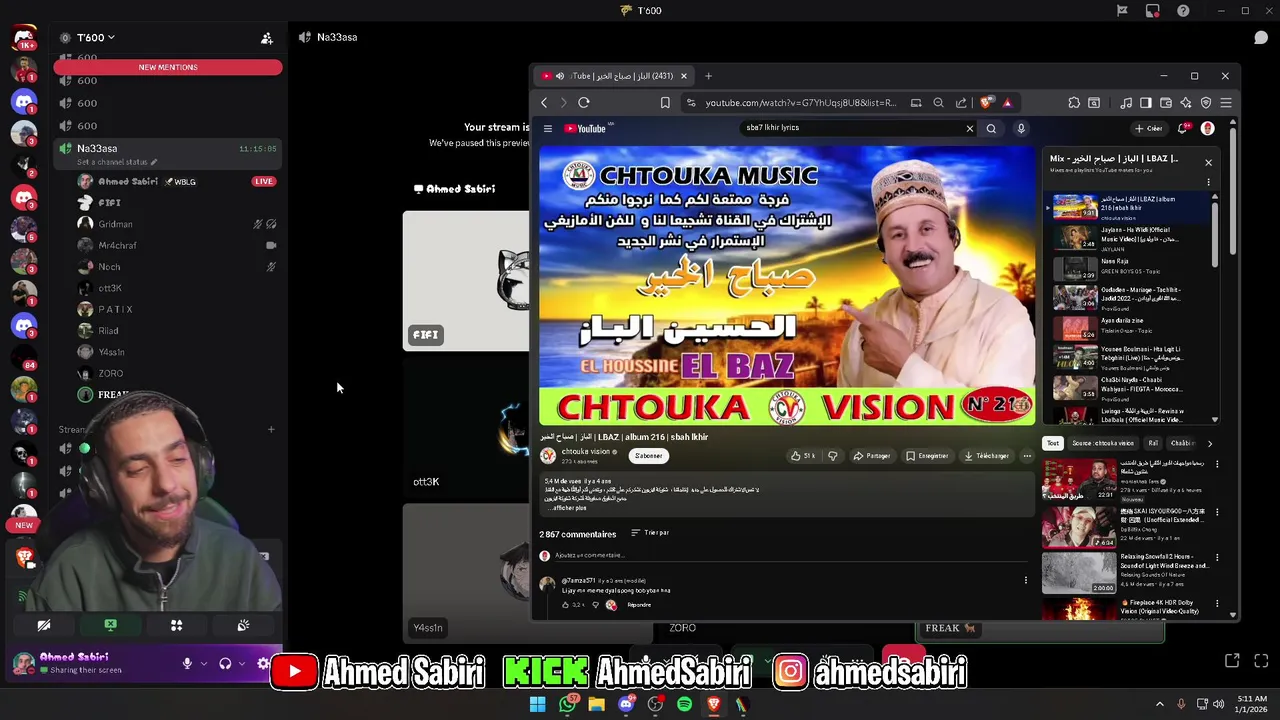Dislike the video with thumbs down

832,456
